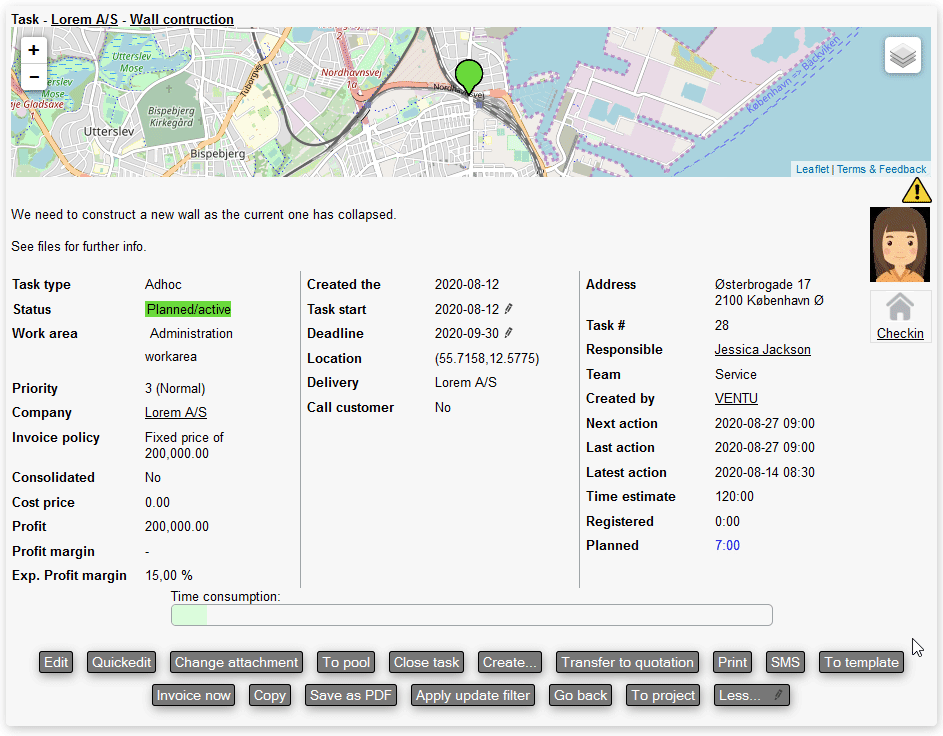Open the user avatar picture
This screenshot has width=943, height=736.
click(x=900, y=246)
